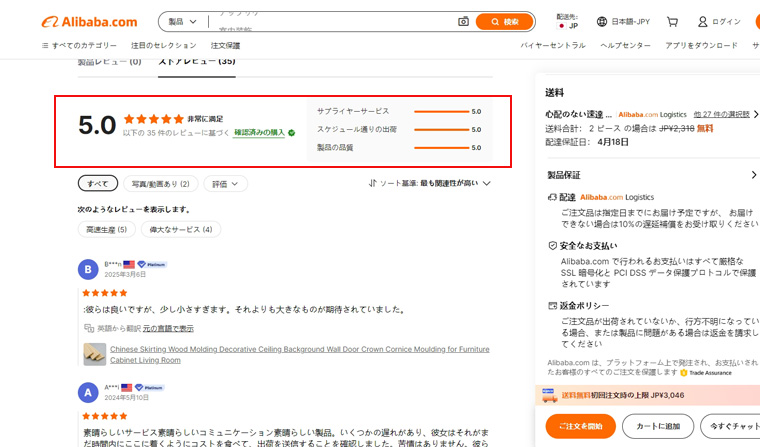Click the translation icon before 英語から翻訳
The image size is (760, 447).
(x=89, y=328)
